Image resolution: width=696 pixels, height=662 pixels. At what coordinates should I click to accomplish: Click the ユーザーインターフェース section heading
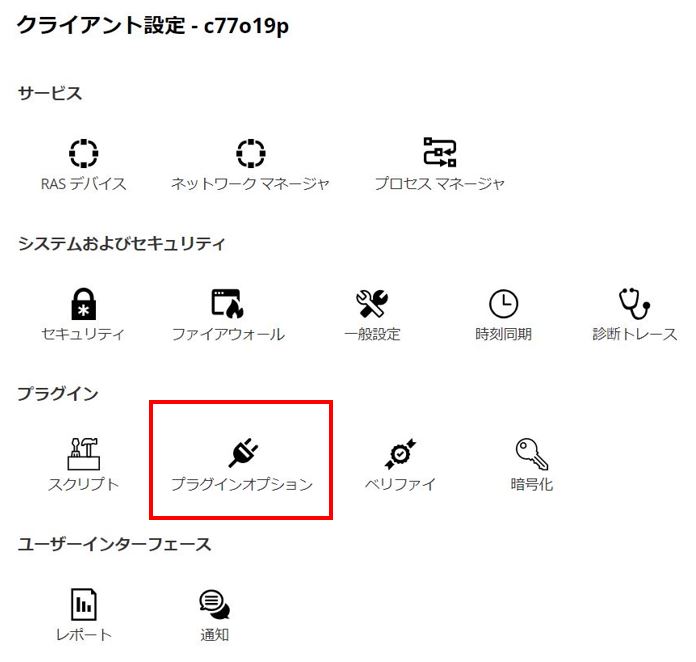coord(115,544)
